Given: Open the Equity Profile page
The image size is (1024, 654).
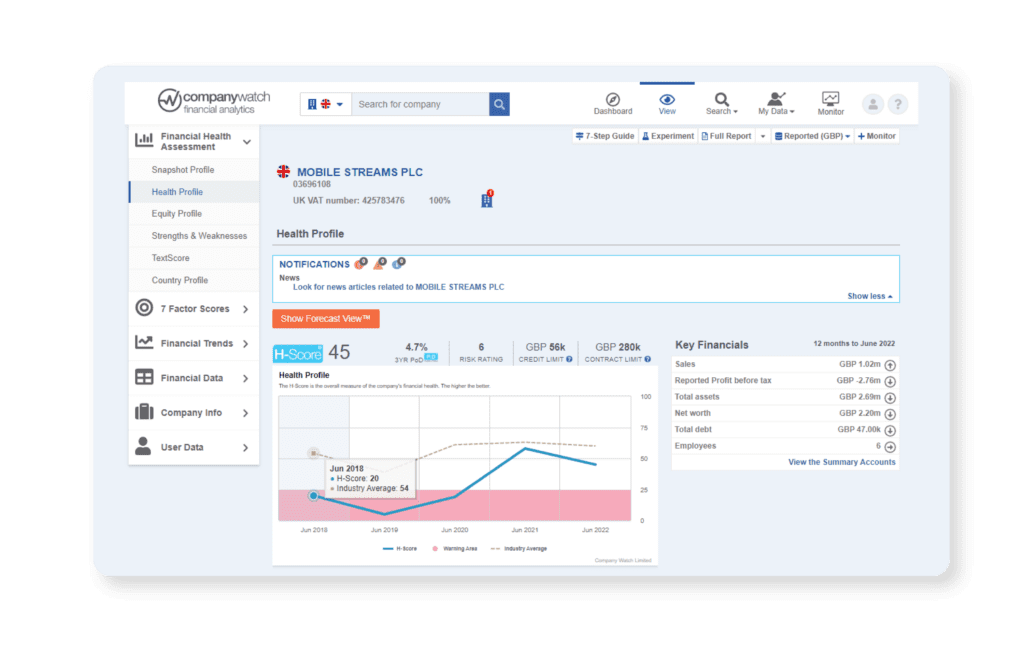Looking at the screenshot, I should (176, 214).
